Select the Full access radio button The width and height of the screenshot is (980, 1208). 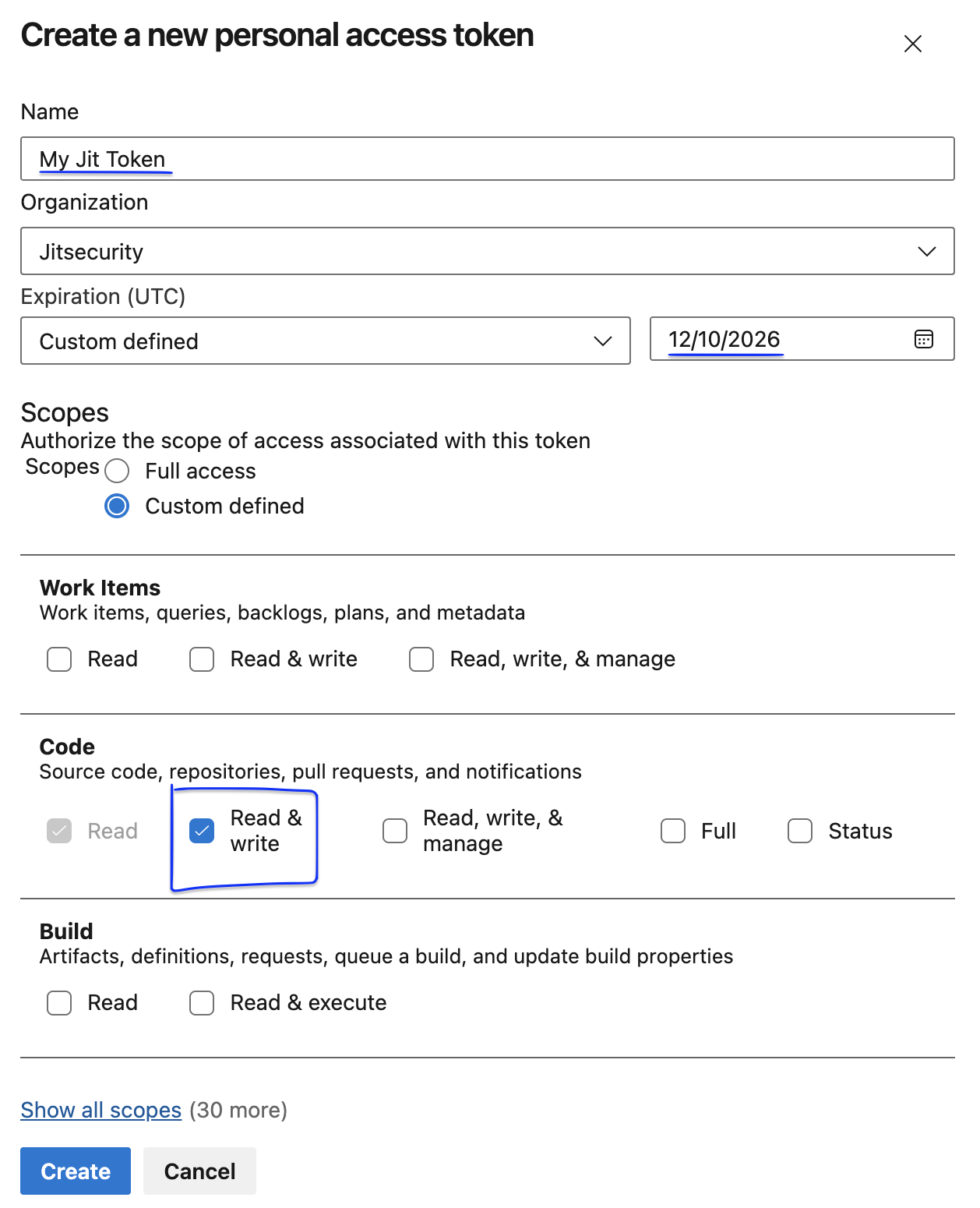pos(117,471)
